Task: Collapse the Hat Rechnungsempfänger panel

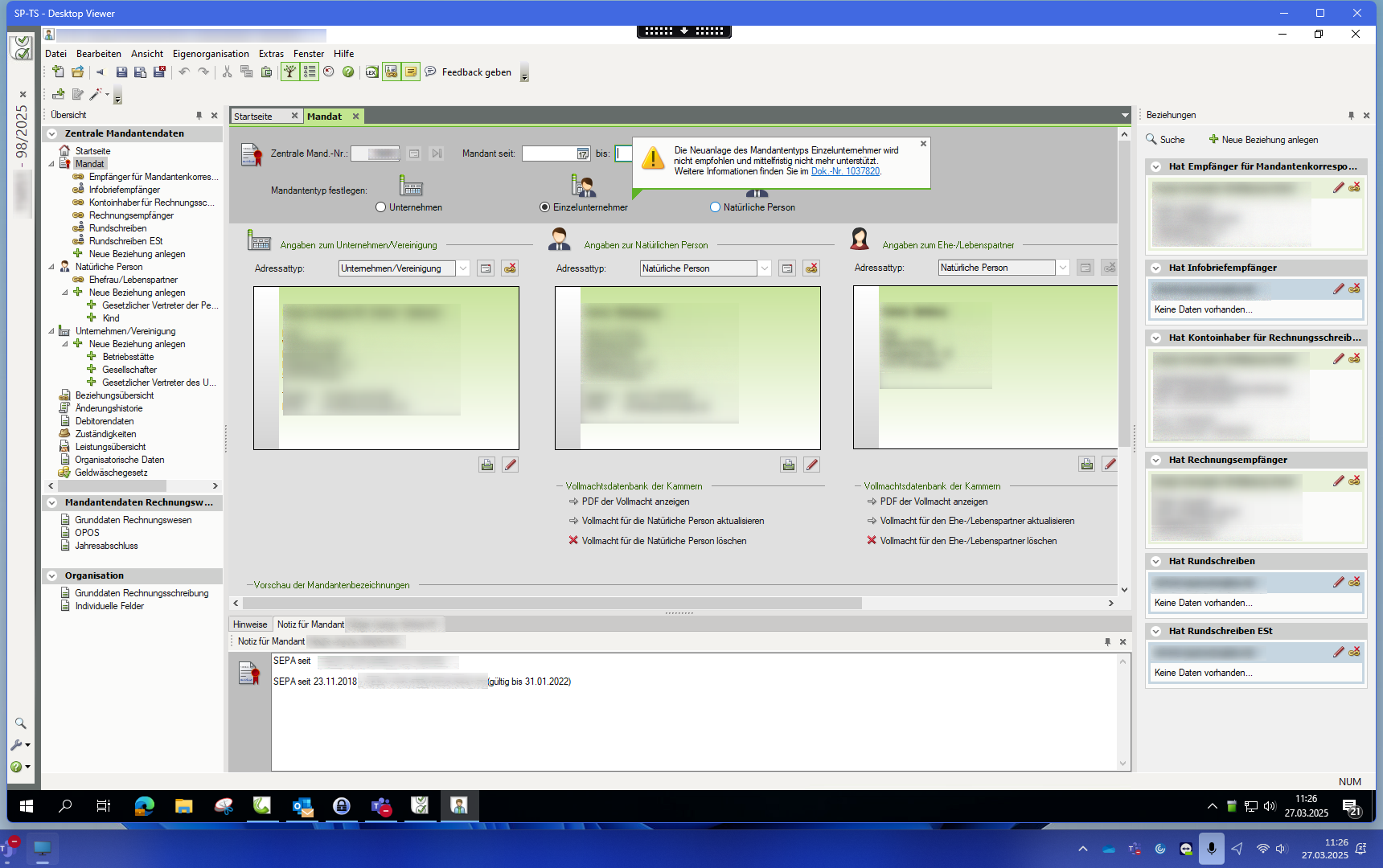Action: click(1155, 461)
